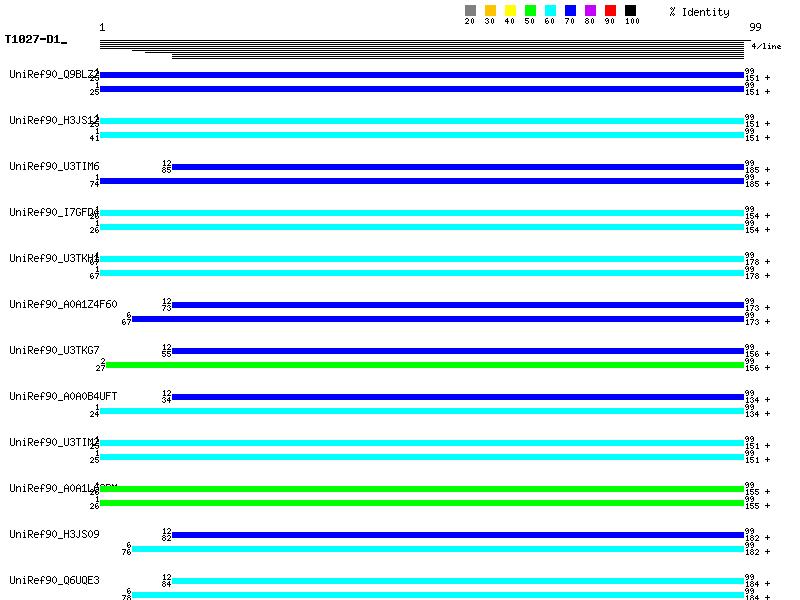Open the UniRef90_U3TIM6 hit label
This screenshot has height=600, width=800.
coord(54,166)
